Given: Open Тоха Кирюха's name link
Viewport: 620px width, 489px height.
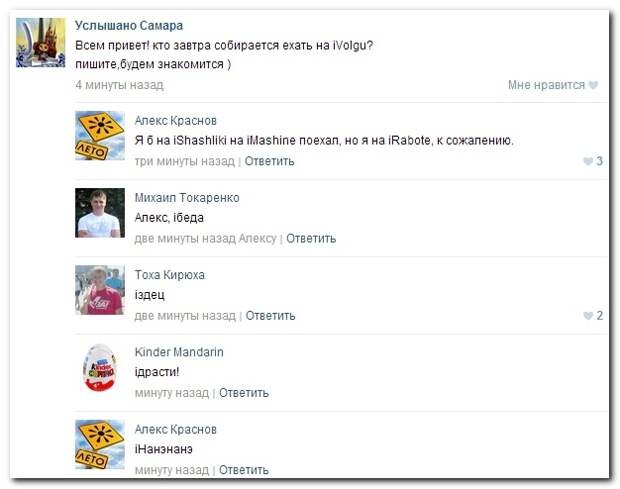Looking at the screenshot, I should coord(170,275).
